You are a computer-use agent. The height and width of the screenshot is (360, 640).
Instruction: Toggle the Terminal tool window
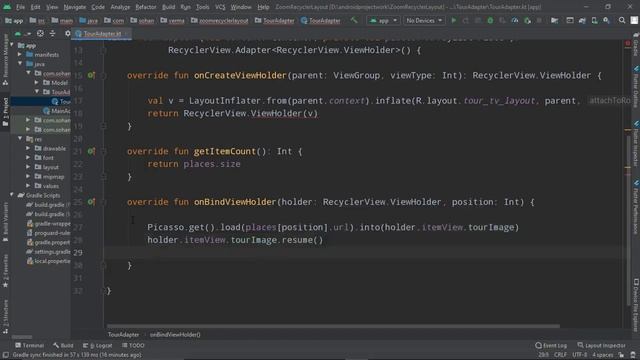29,345
